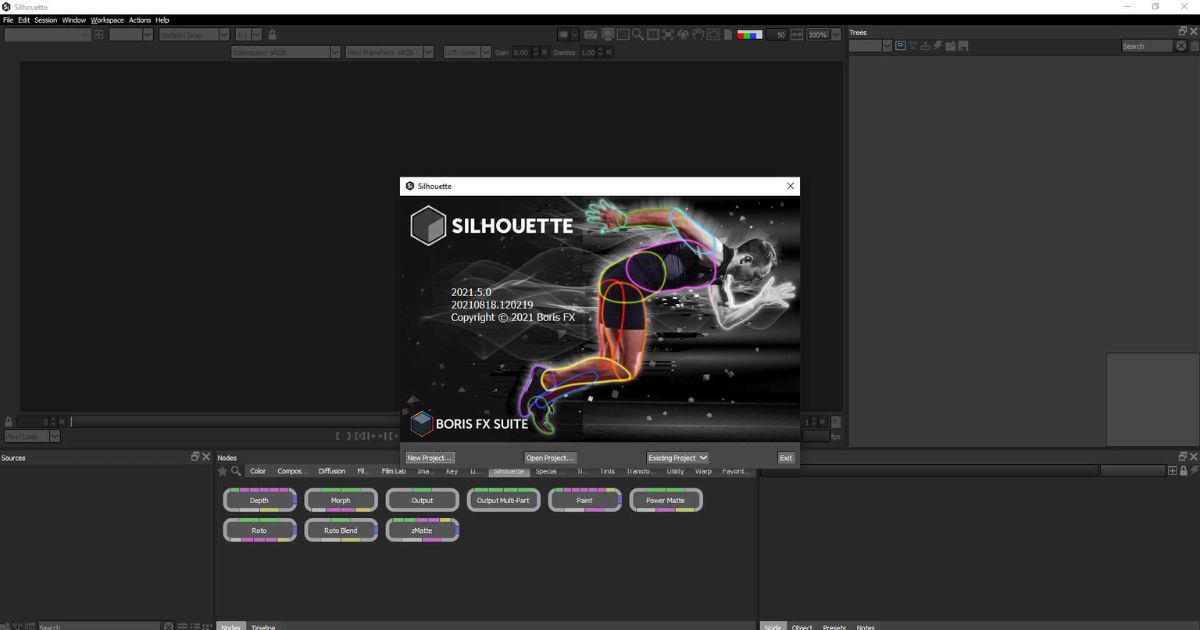The width and height of the screenshot is (1200, 630).
Task: Toggle the lock icon in the top toolbar
Action: (x=271, y=34)
